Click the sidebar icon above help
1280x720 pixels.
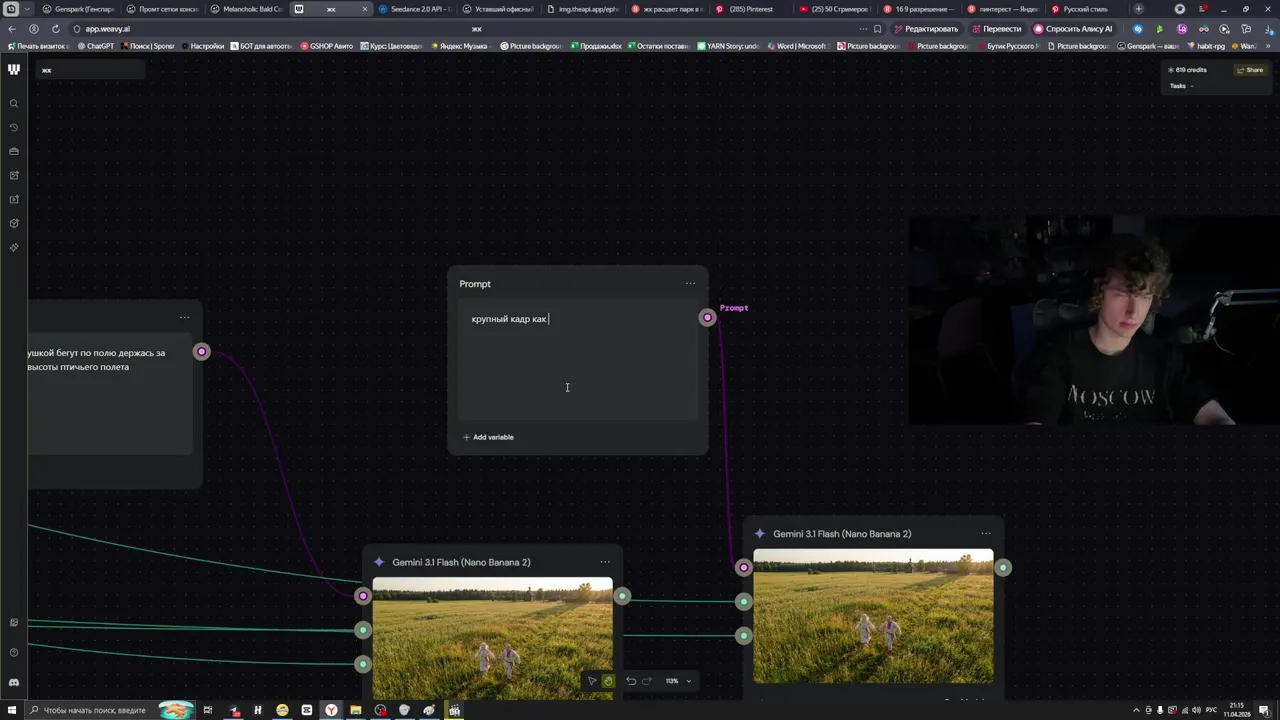point(14,623)
